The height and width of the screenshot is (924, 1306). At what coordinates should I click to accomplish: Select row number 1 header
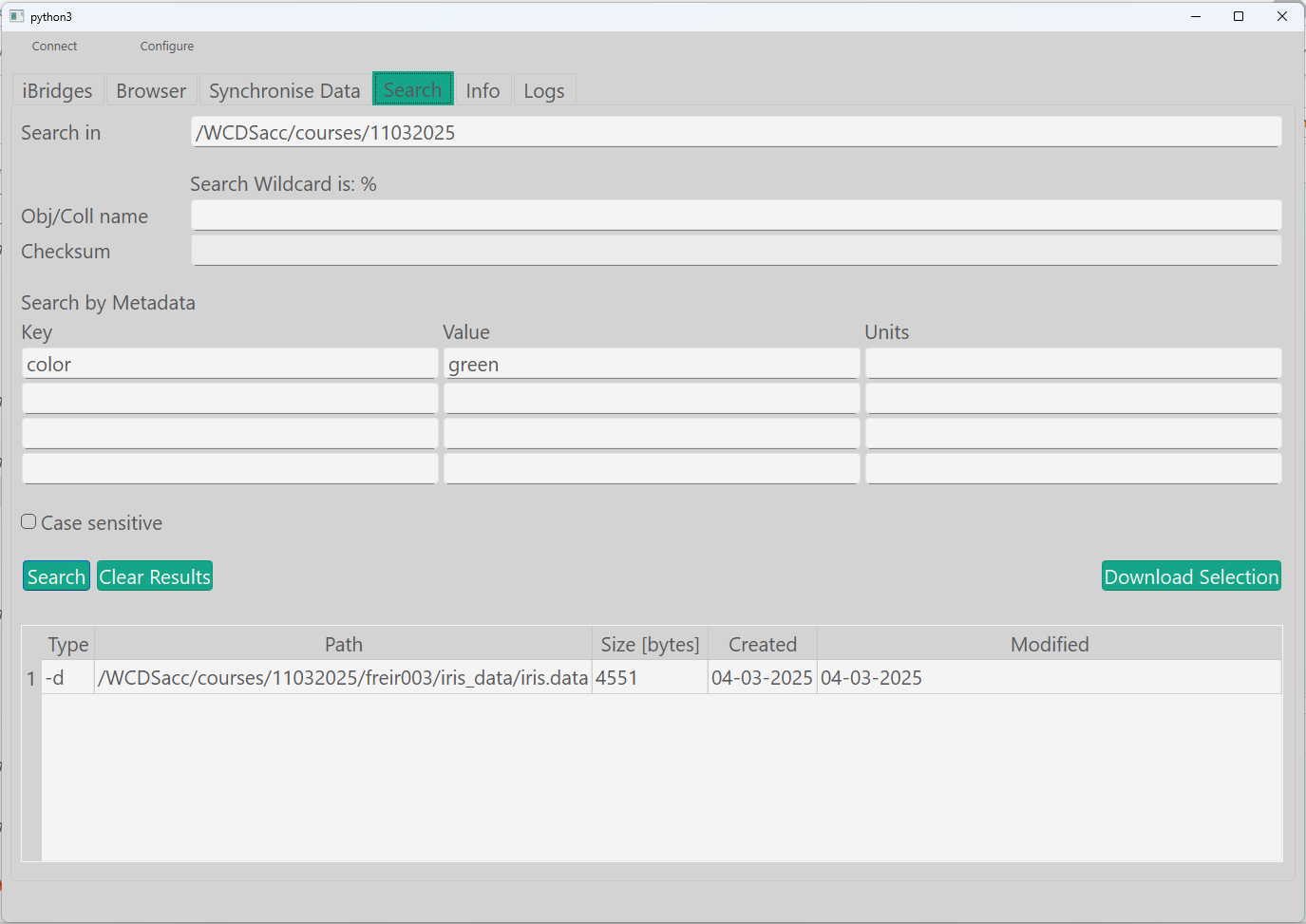(x=31, y=678)
